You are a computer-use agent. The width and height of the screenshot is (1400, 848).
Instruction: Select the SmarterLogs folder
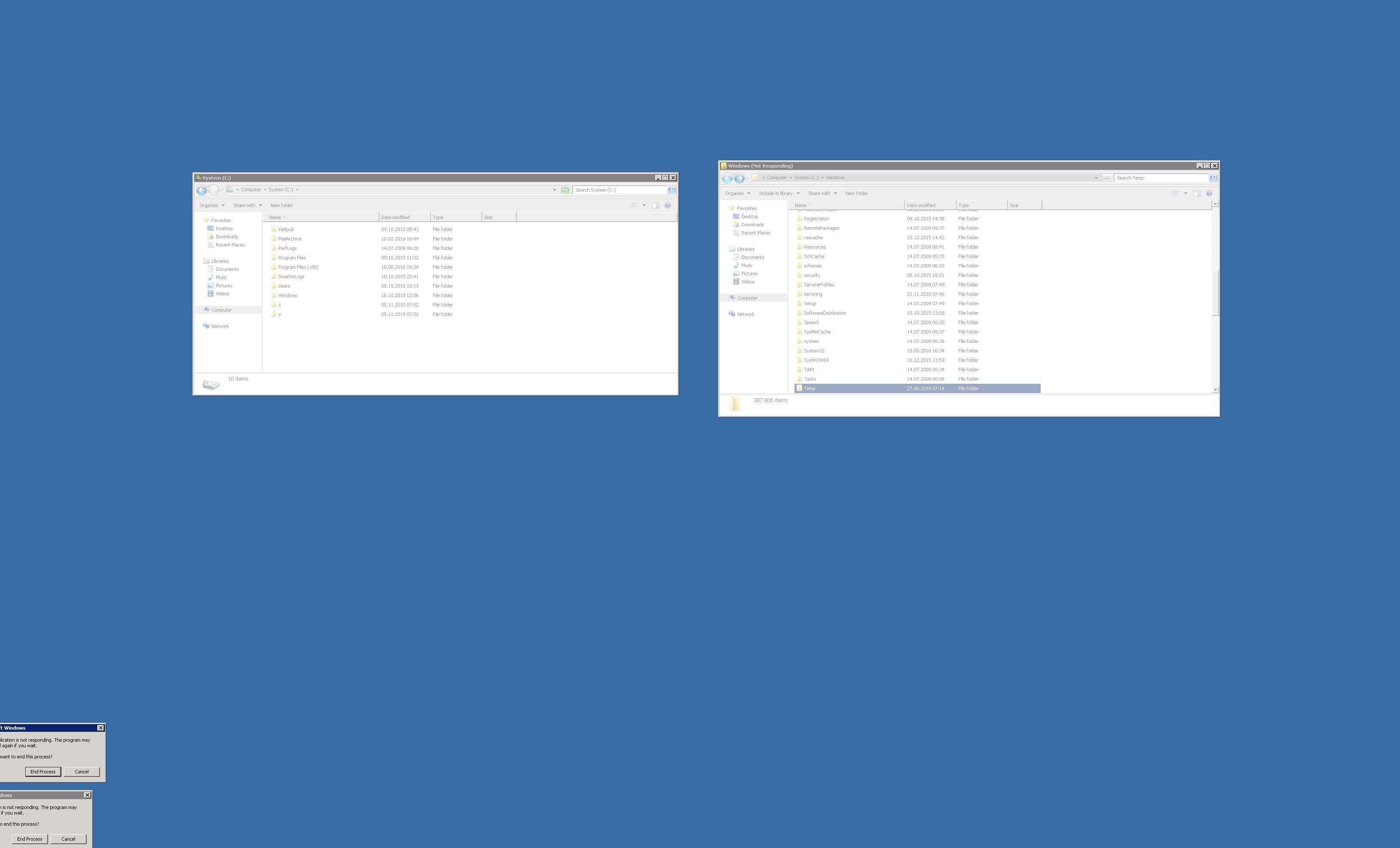291,277
